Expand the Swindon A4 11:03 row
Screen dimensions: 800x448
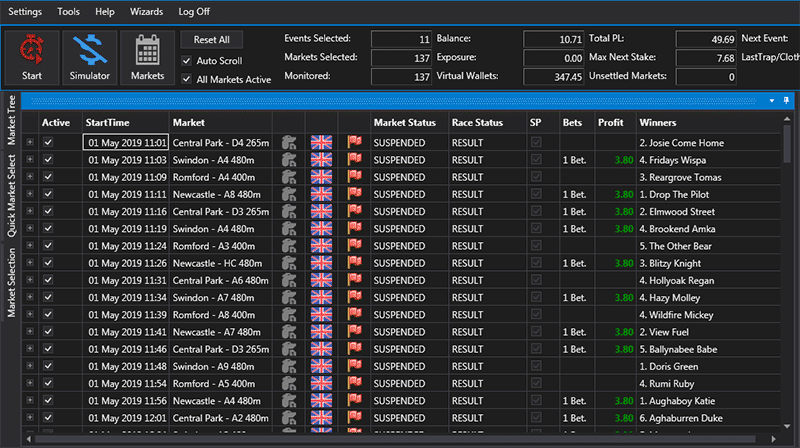click(x=30, y=160)
